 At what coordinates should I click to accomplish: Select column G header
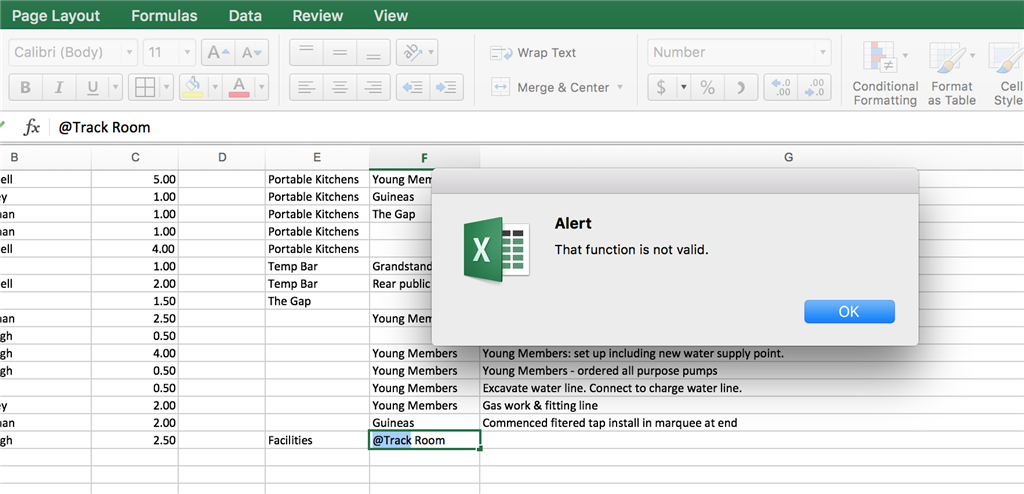coord(788,157)
